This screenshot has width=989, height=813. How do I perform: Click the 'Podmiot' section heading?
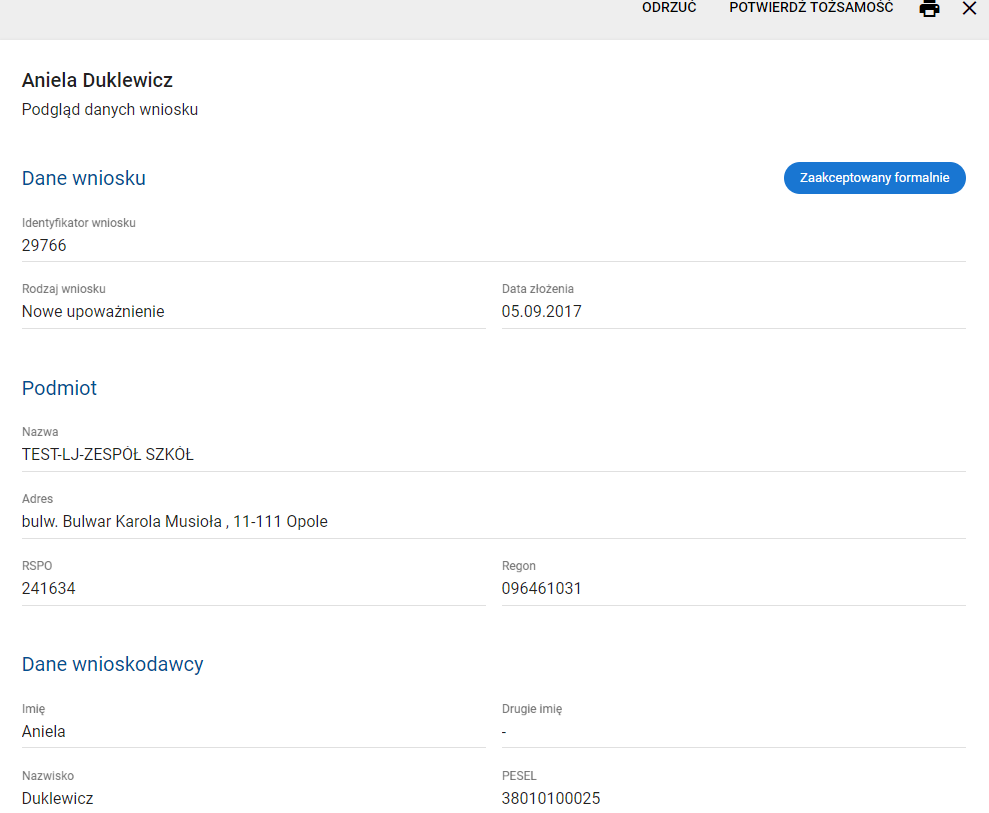point(59,388)
